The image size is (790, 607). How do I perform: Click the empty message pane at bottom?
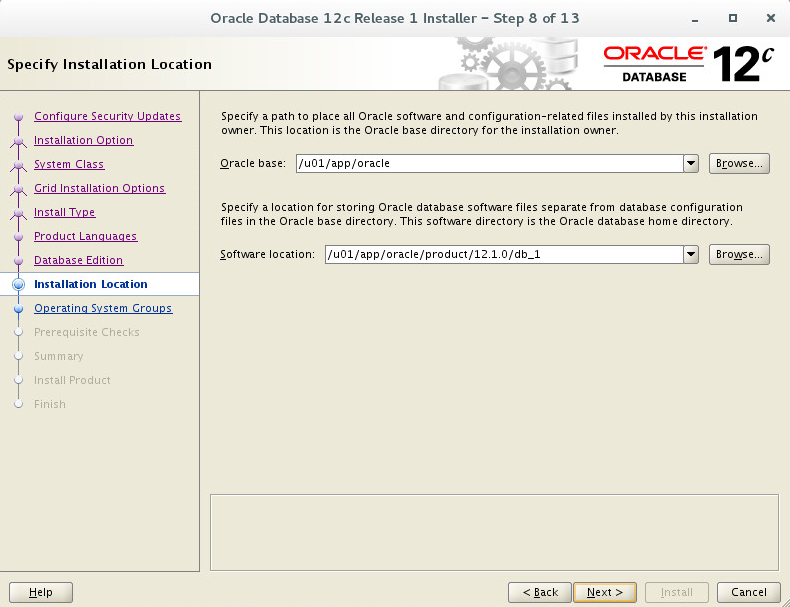[494, 532]
